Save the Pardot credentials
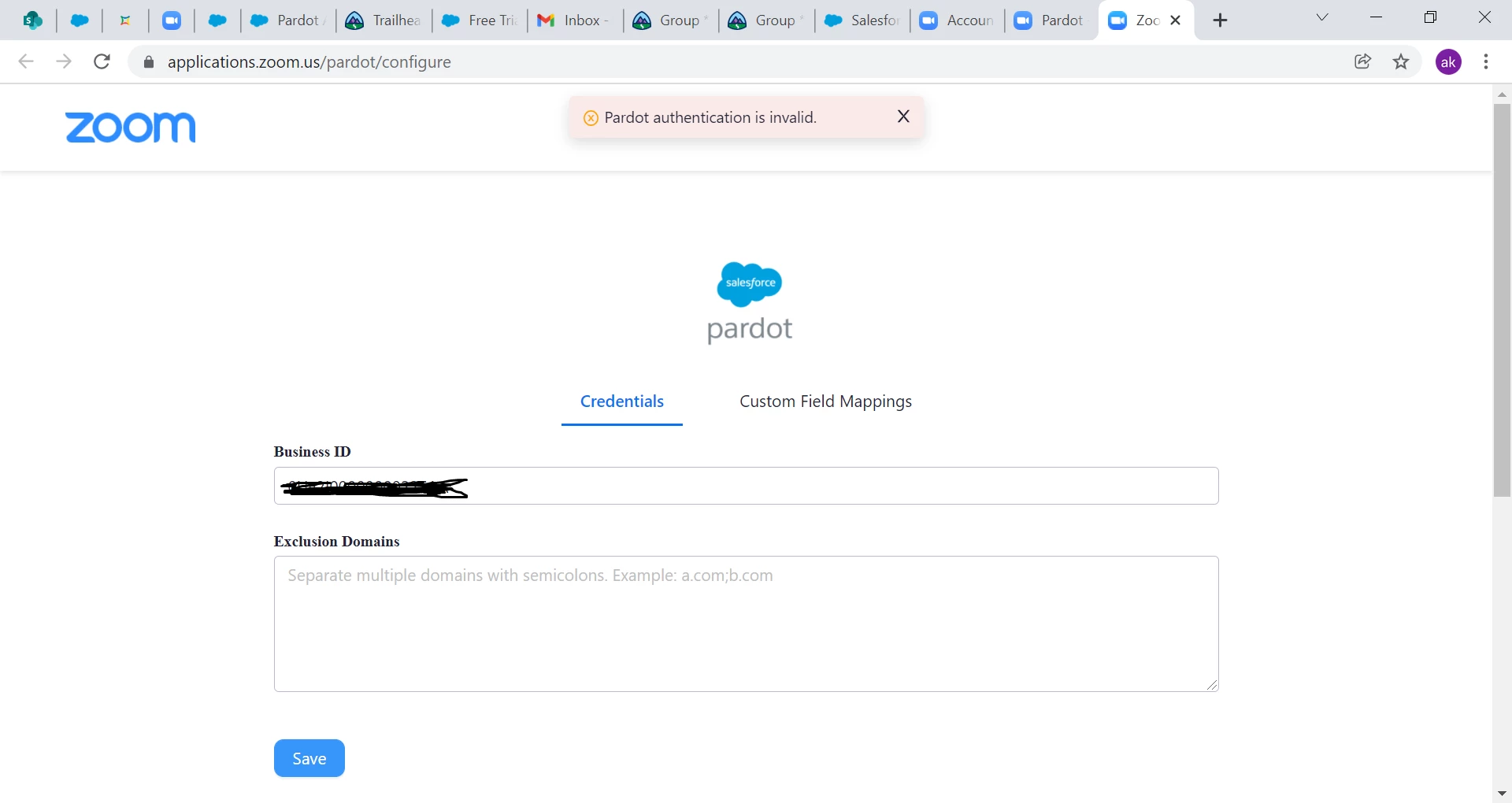This screenshot has width=1512, height=803. pyautogui.click(x=309, y=758)
